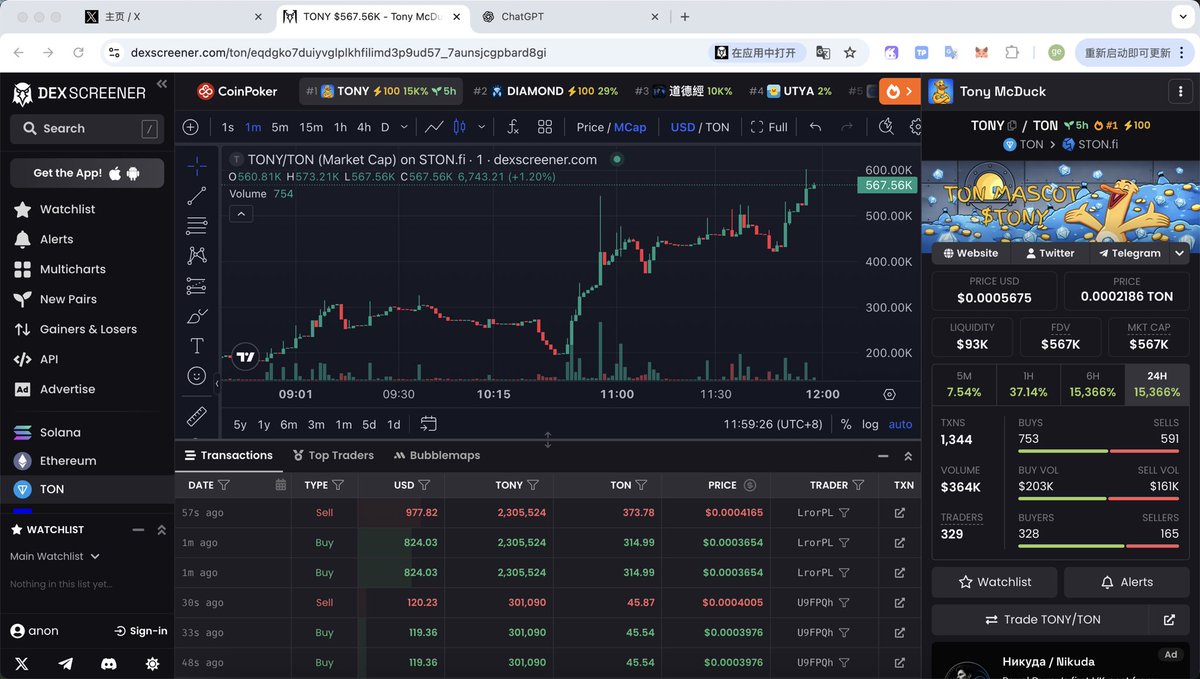Switch chart denomination to TON

click(718, 127)
